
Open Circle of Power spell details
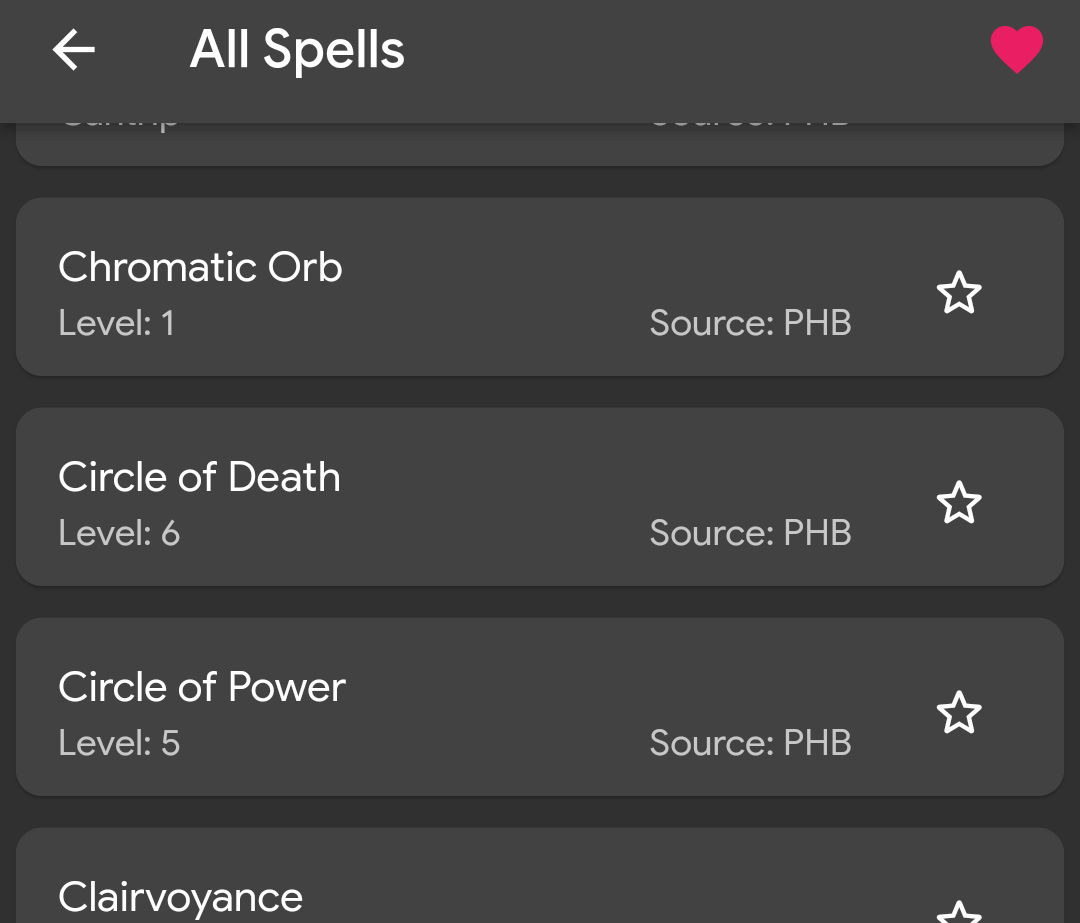pos(201,687)
